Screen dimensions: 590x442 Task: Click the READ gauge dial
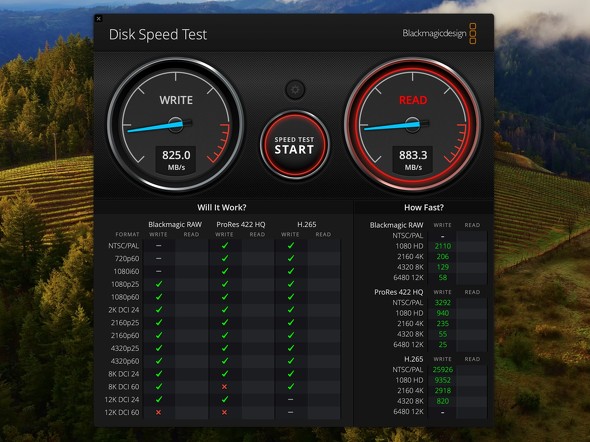click(x=413, y=125)
